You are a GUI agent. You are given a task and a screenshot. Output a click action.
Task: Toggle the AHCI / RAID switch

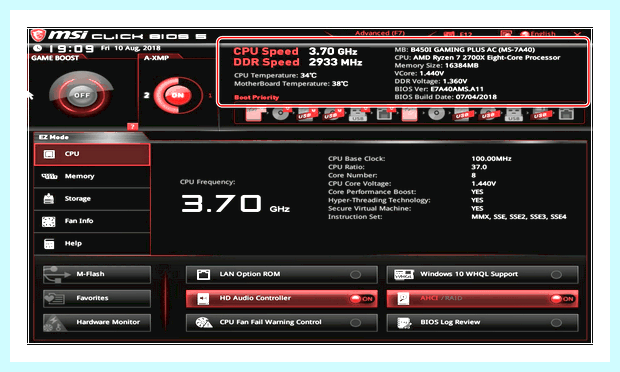(x=563, y=298)
